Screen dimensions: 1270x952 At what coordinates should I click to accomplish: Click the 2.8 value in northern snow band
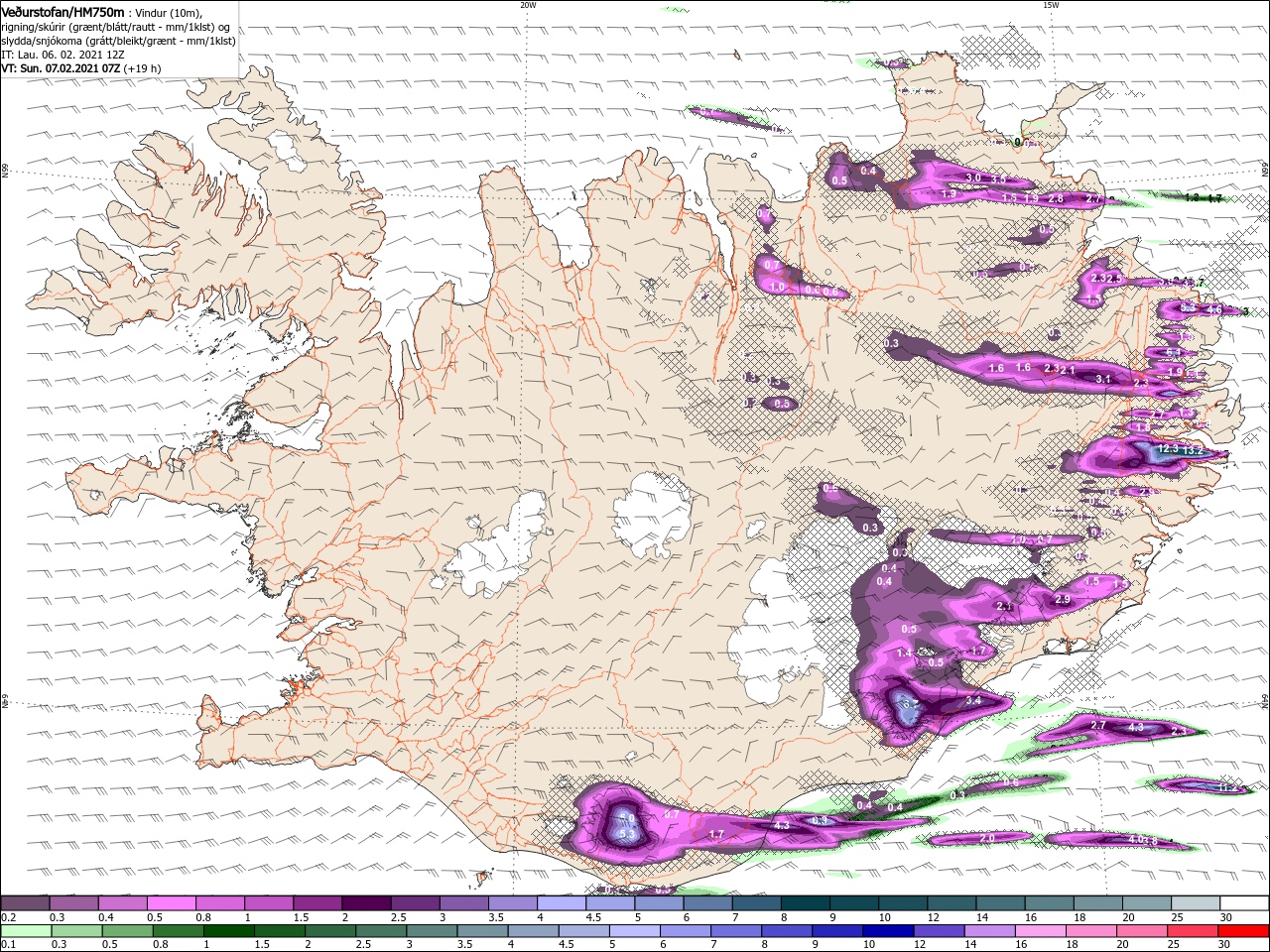pyautogui.click(x=1056, y=198)
